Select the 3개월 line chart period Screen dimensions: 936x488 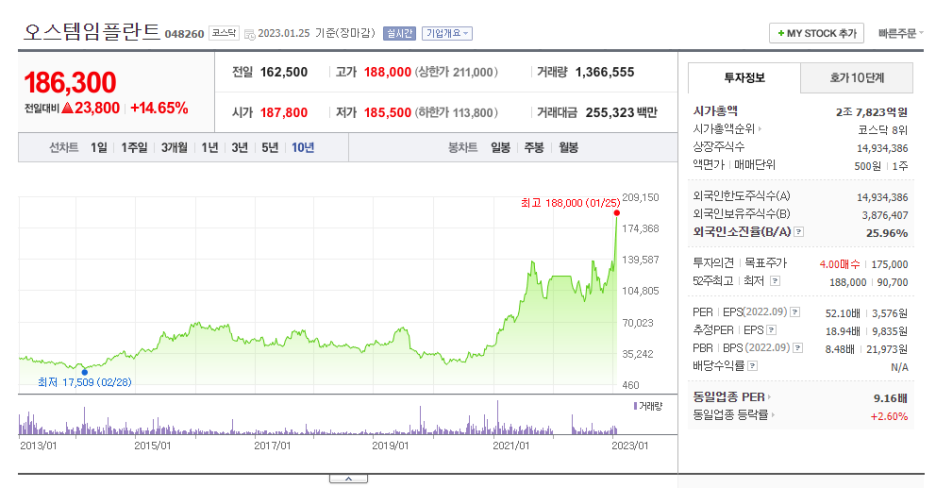[x=174, y=147]
